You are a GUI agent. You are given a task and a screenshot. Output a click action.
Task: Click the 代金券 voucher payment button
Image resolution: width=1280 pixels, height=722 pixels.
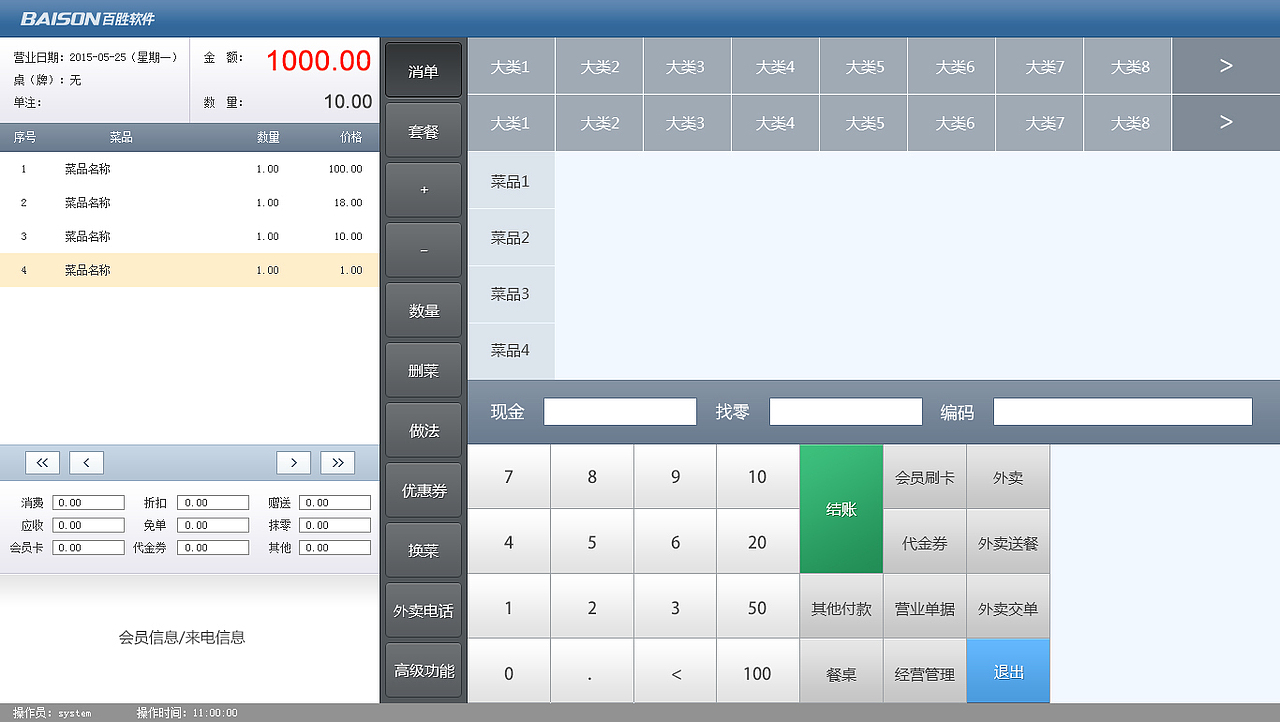click(925, 542)
